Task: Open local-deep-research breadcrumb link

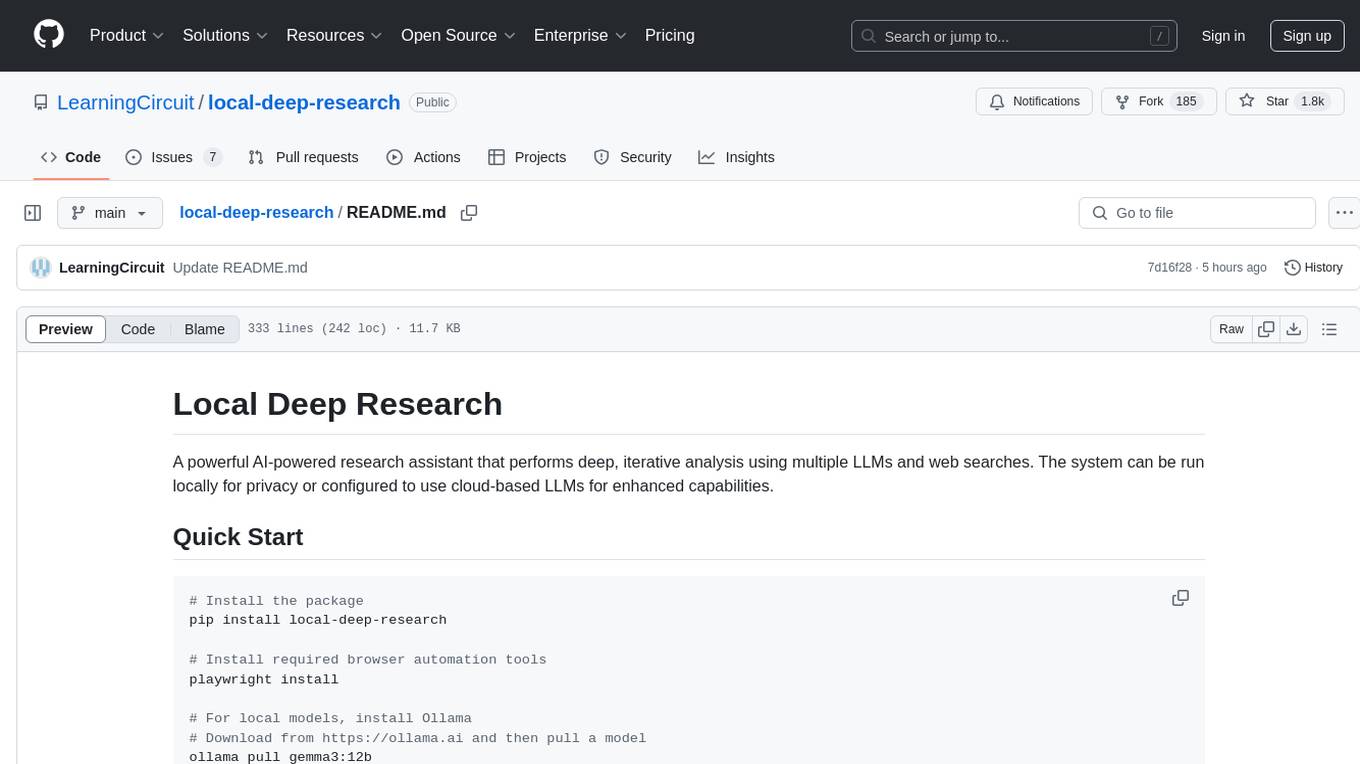Action: coord(256,212)
